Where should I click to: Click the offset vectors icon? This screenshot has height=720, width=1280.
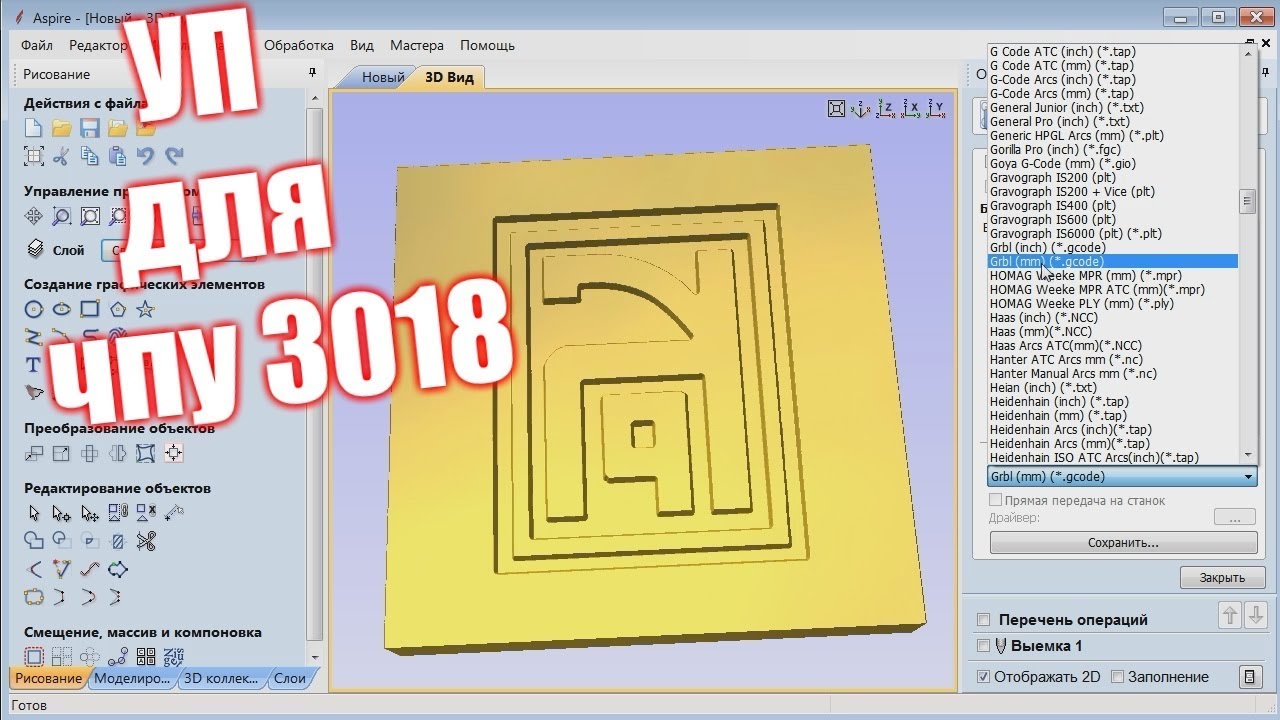(33, 657)
